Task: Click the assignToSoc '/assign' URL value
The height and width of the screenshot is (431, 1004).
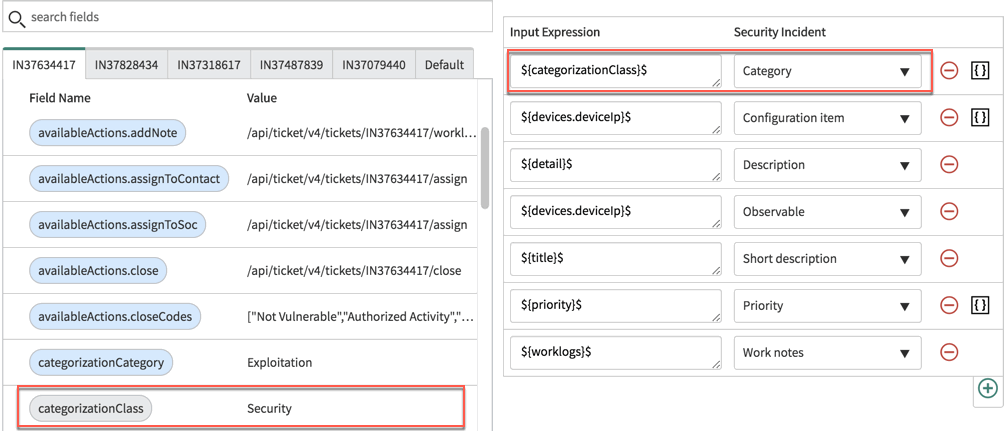Action: pos(357,225)
